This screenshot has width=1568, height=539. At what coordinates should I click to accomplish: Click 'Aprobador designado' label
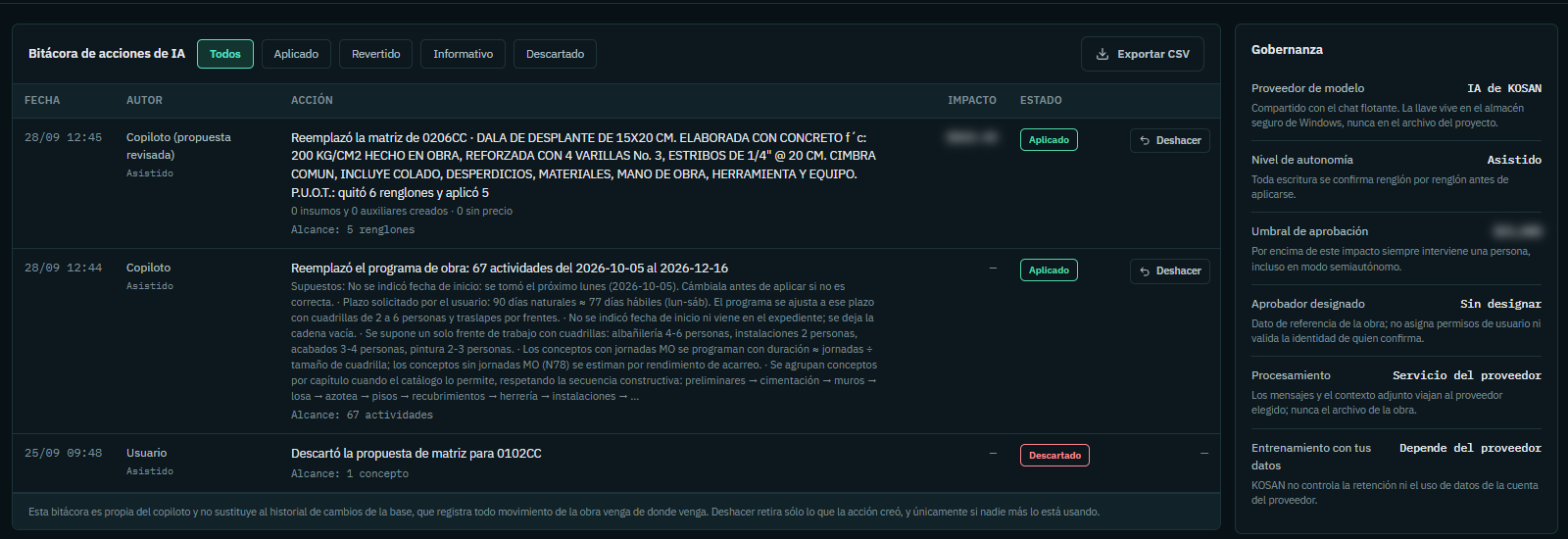(1308, 304)
